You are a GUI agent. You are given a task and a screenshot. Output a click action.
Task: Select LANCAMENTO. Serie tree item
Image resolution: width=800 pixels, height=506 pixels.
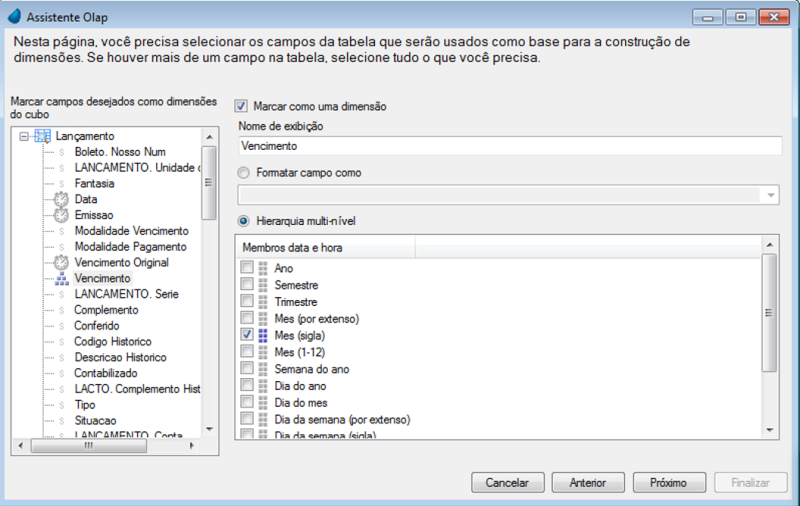127,294
